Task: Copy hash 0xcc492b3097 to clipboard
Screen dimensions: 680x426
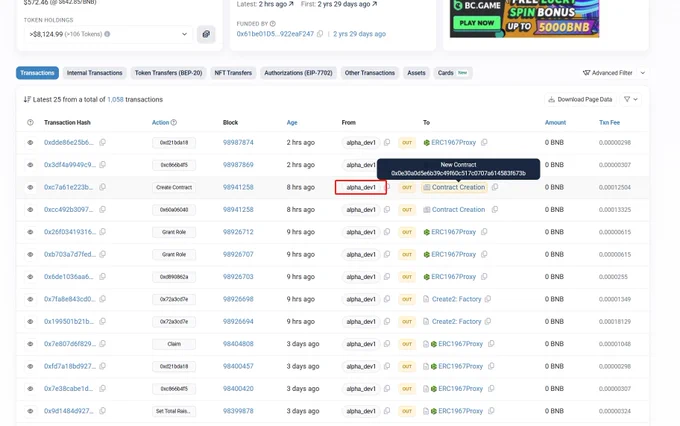Action: pos(102,209)
